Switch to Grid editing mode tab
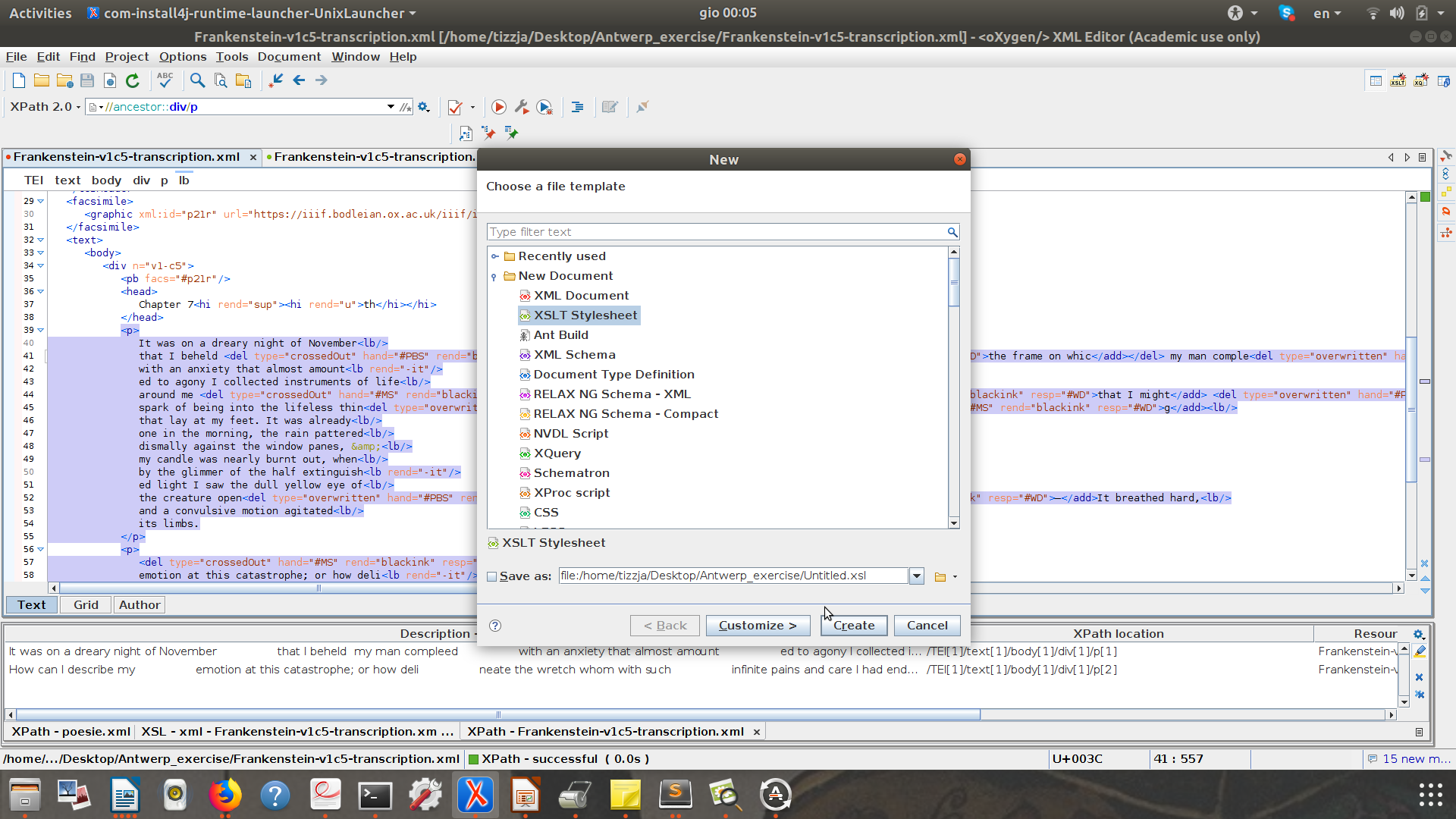The image size is (1456, 819). click(86, 605)
